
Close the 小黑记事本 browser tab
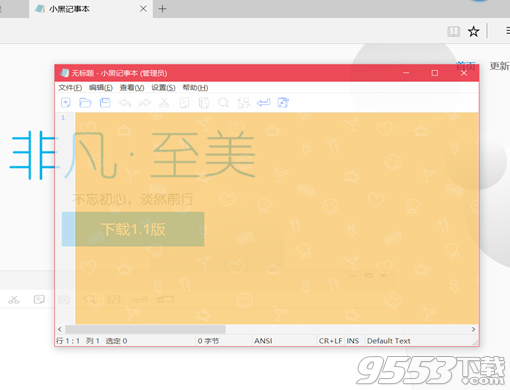pyautogui.click(x=143, y=9)
